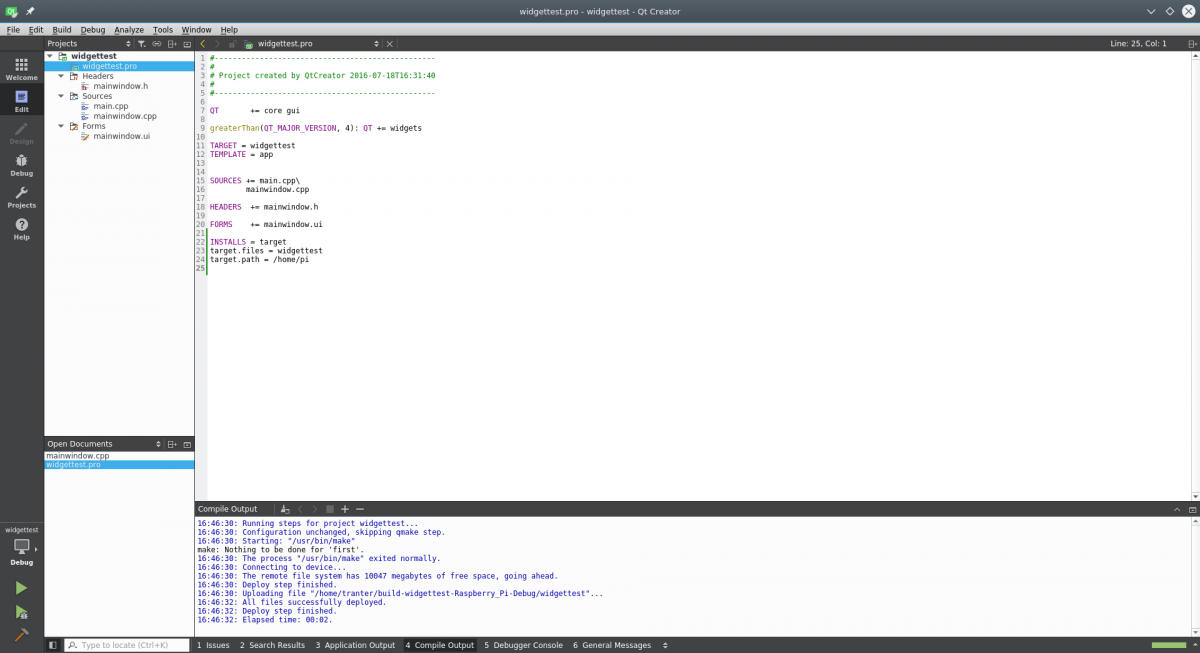Screen dimensions: 1200x653
Task: Toggle the left sidebar visibility
Action: point(53,645)
